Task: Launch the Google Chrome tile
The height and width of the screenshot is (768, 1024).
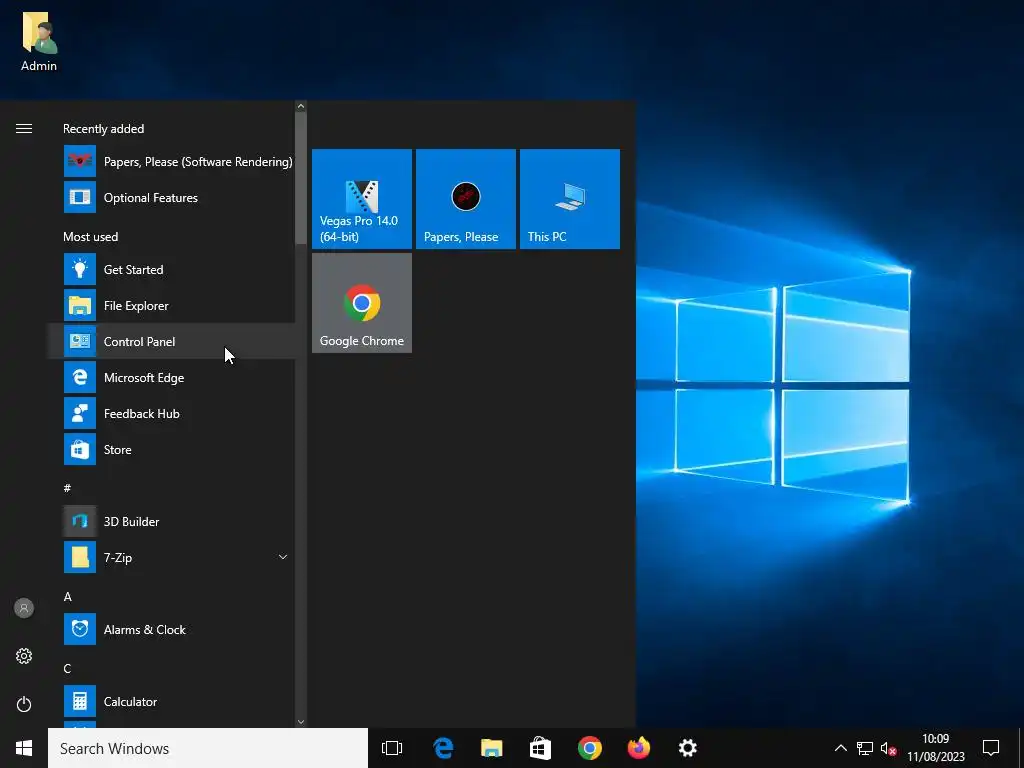Action: click(x=362, y=303)
